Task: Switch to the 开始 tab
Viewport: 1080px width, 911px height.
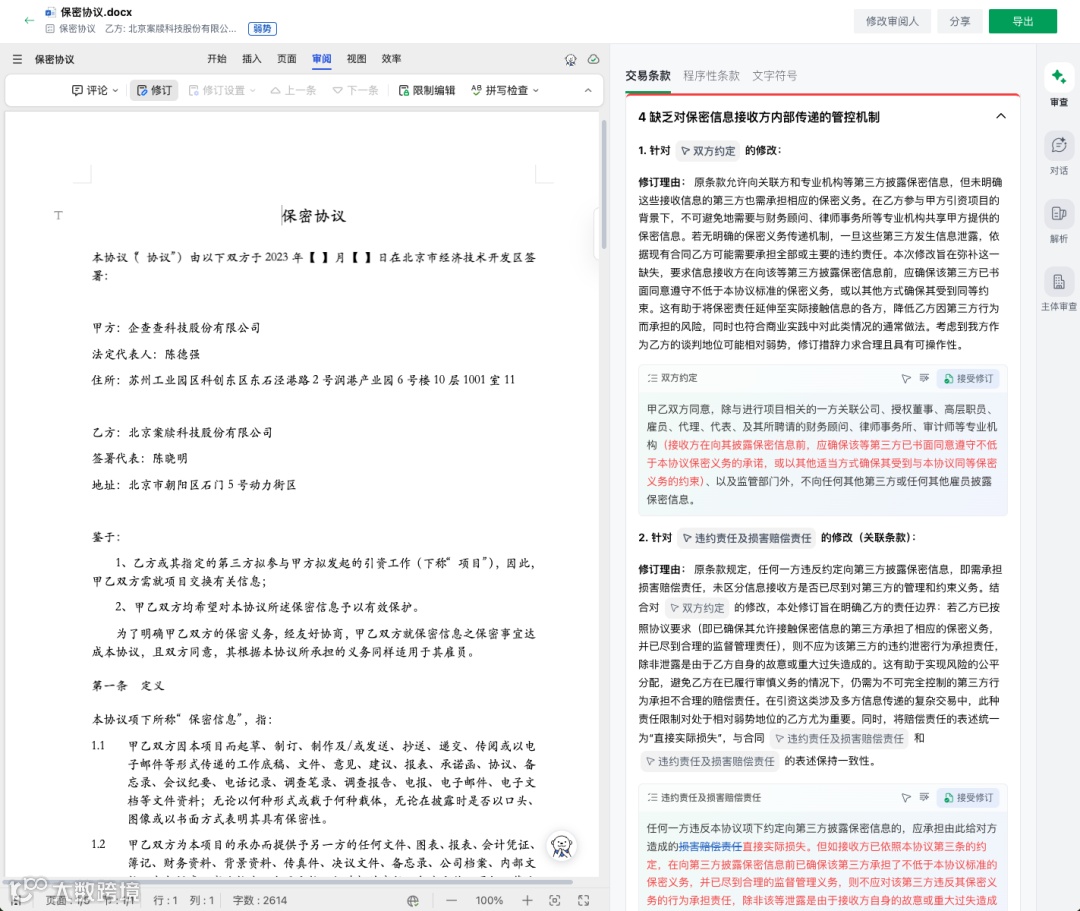Action: (x=217, y=59)
